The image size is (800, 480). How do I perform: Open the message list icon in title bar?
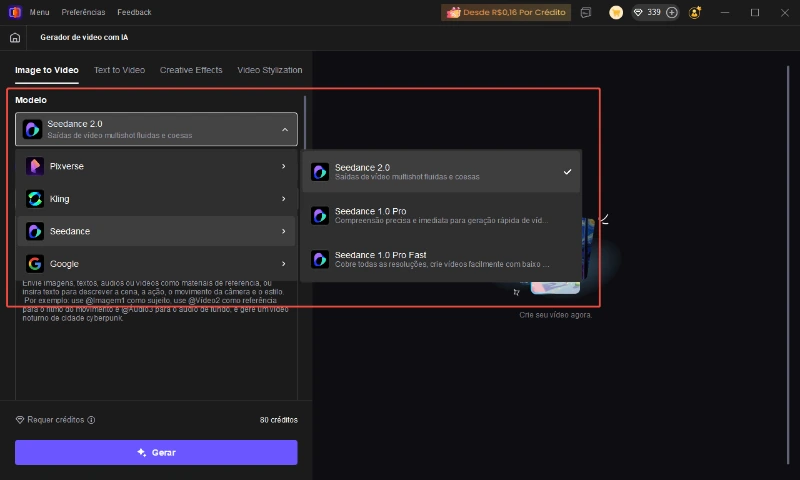click(586, 12)
